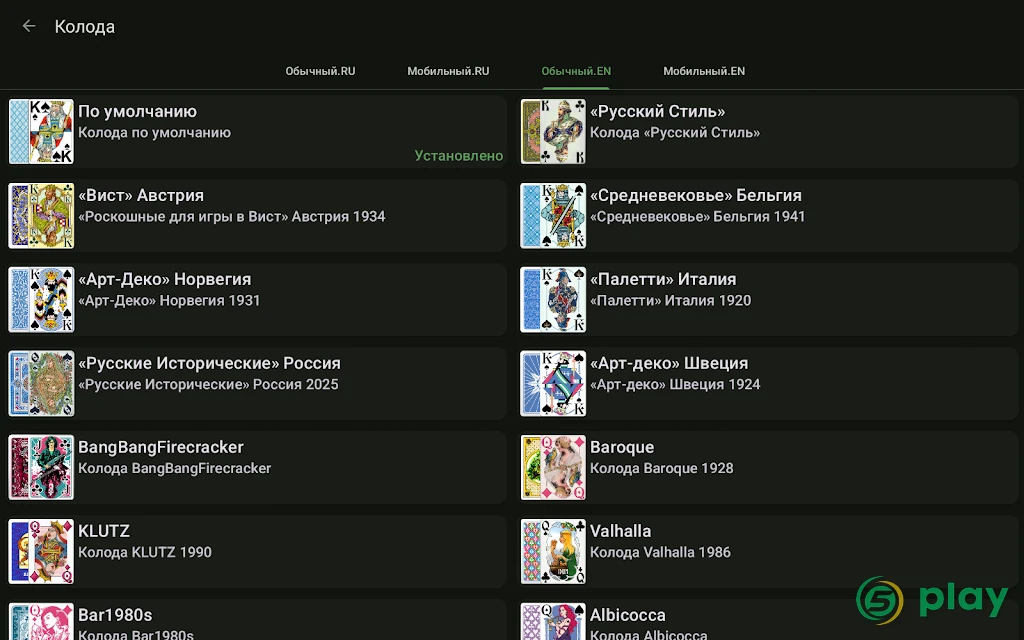
Task: Choose the Albicocca deck thumbnail
Action: 553,621
